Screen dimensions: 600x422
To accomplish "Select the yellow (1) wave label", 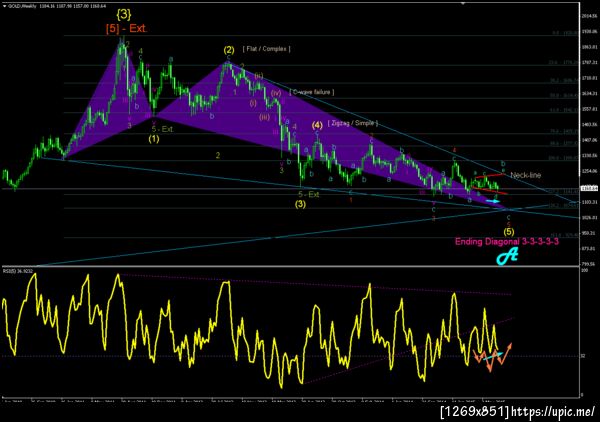I will [154, 139].
